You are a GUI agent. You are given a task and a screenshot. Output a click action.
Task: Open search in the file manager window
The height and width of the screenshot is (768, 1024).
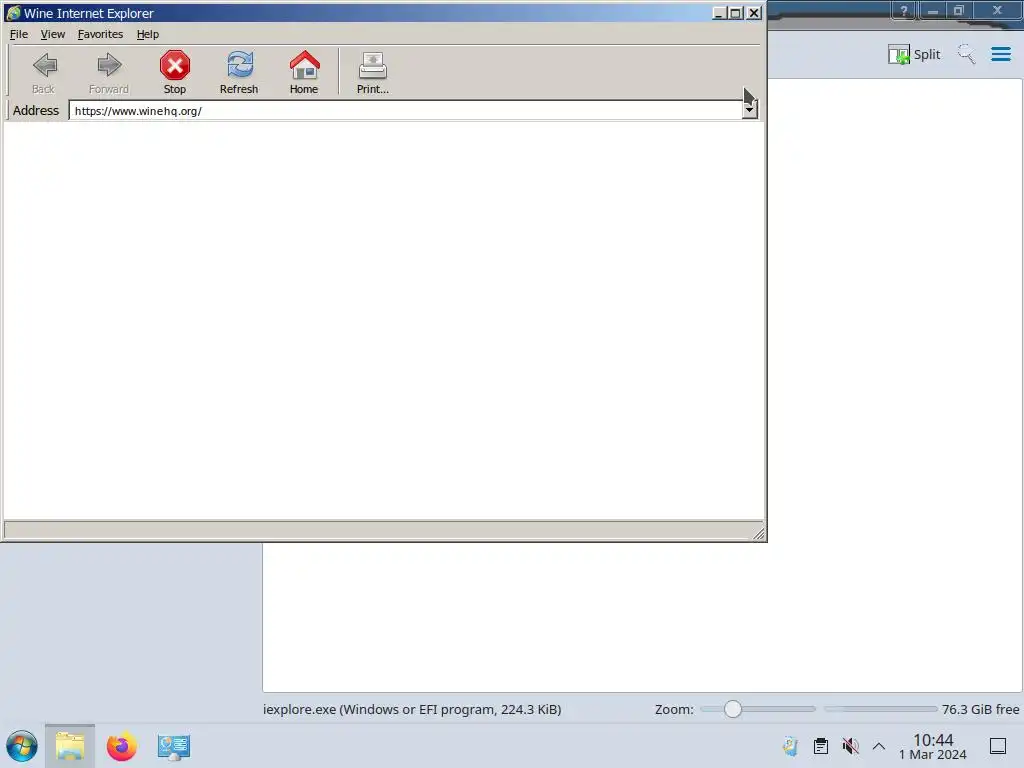(x=967, y=54)
